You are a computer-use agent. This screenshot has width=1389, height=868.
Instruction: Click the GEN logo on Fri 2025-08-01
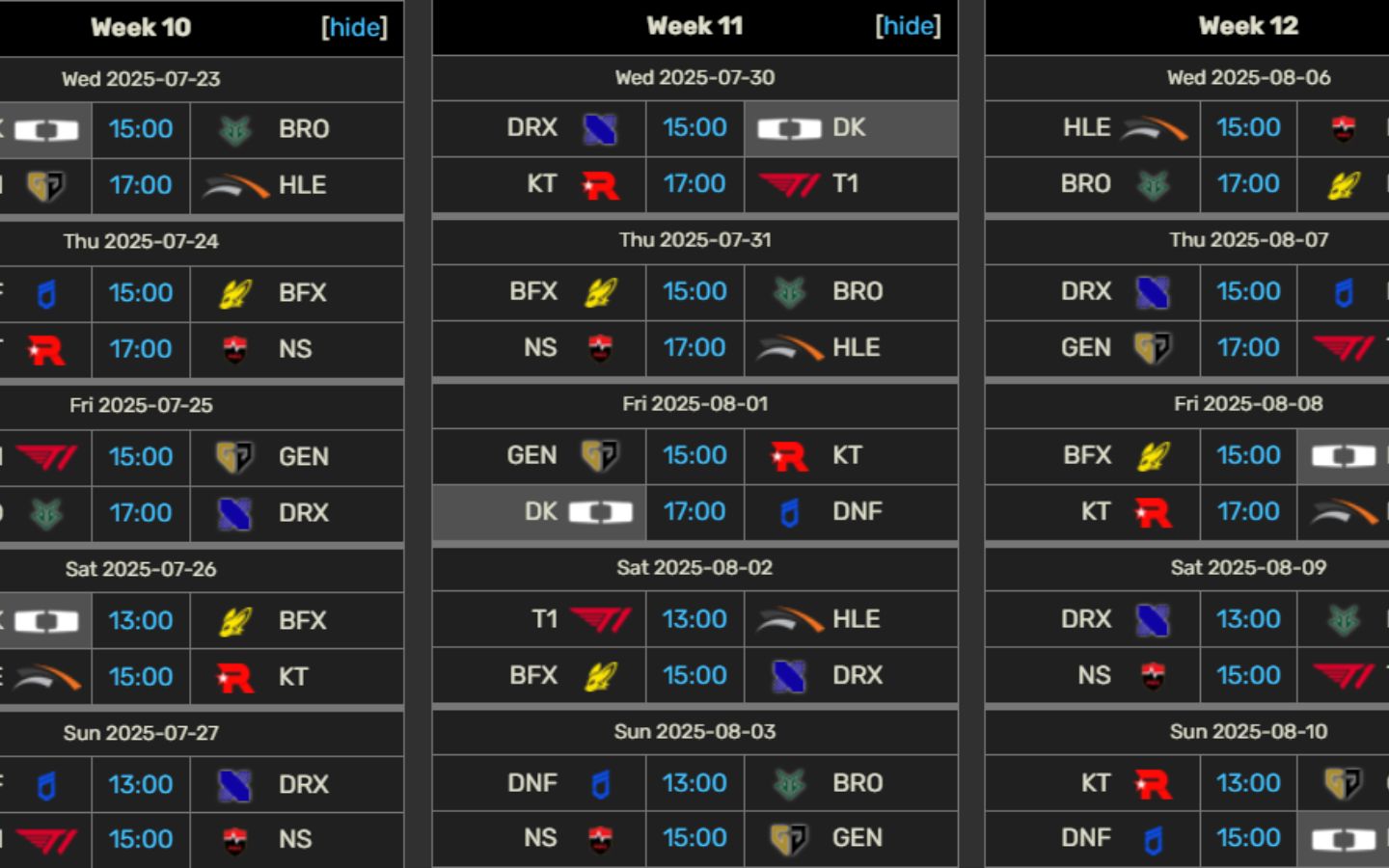pyautogui.click(x=600, y=456)
